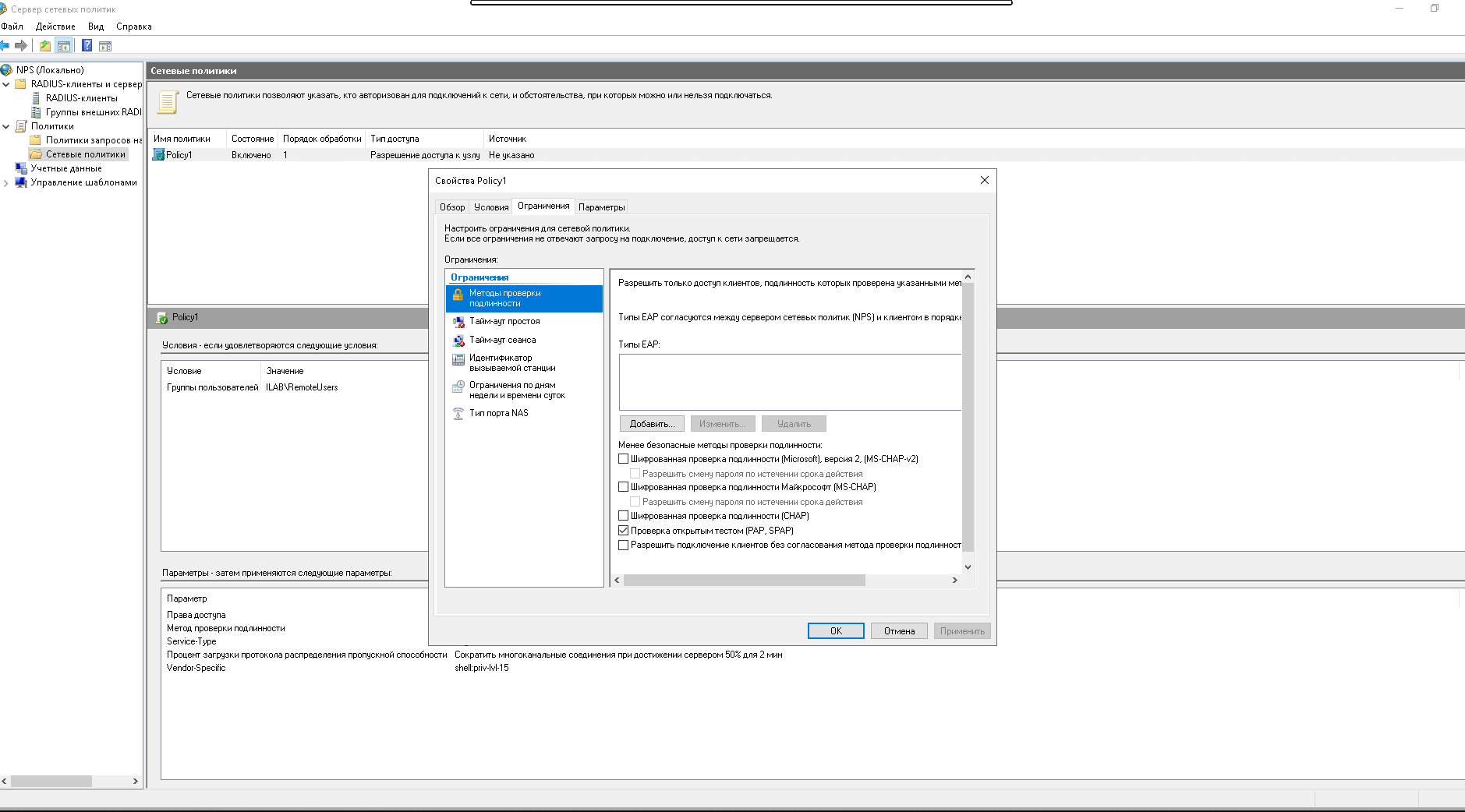Uncheck the PAP, SPAP plain text checkbox
The image size is (1465, 812).
click(x=624, y=531)
